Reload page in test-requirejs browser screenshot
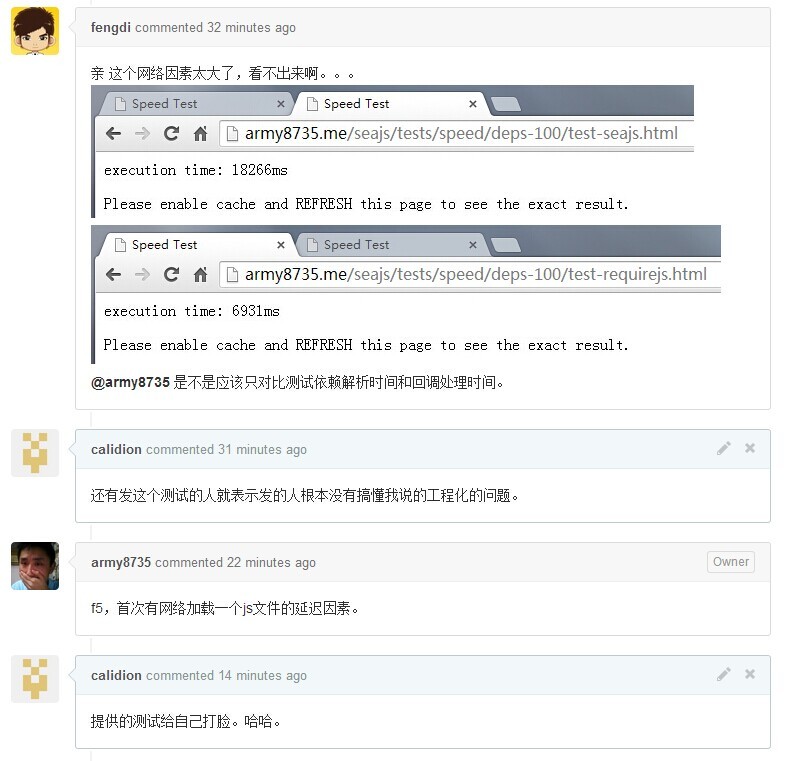 click(172, 275)
